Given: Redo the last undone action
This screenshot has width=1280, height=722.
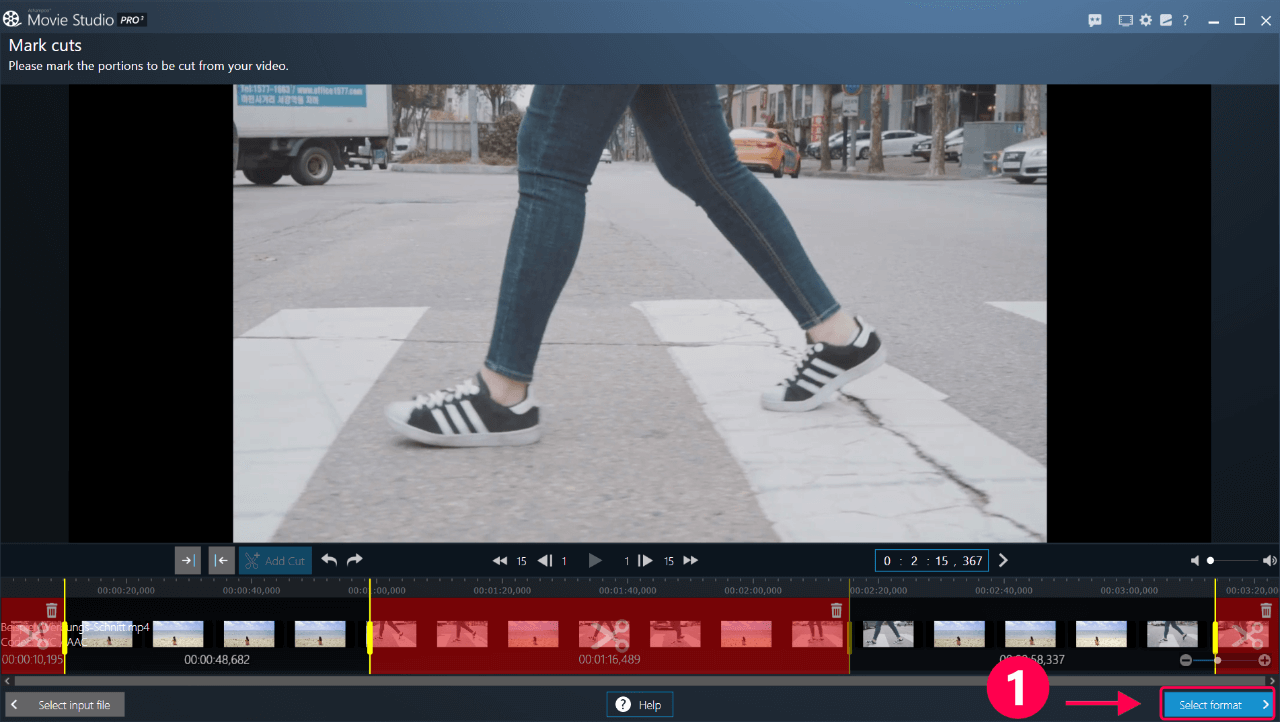Looking at the screenshot, I should point(354,560).
